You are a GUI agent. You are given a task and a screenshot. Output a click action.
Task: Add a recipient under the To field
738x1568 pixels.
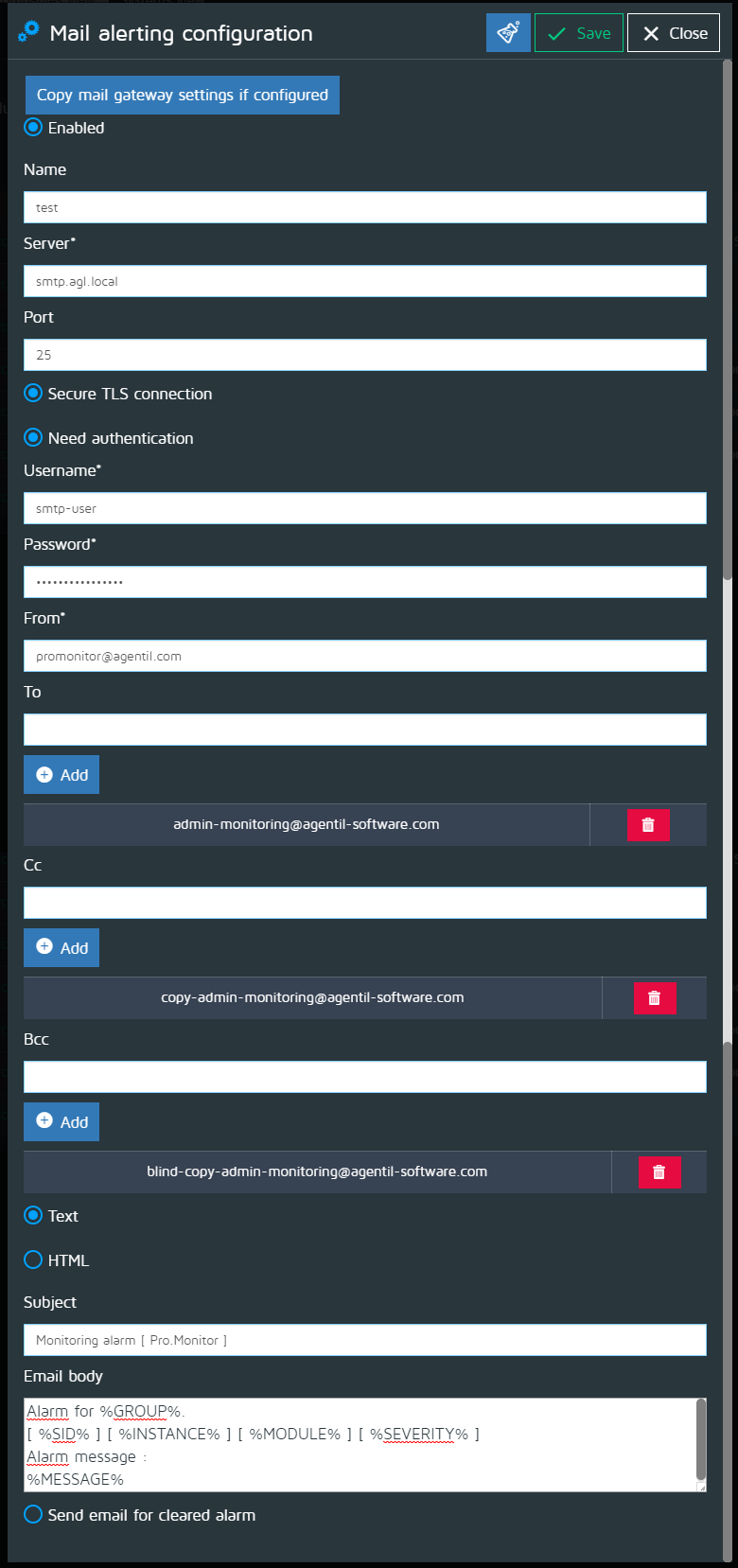pos(61,775)
